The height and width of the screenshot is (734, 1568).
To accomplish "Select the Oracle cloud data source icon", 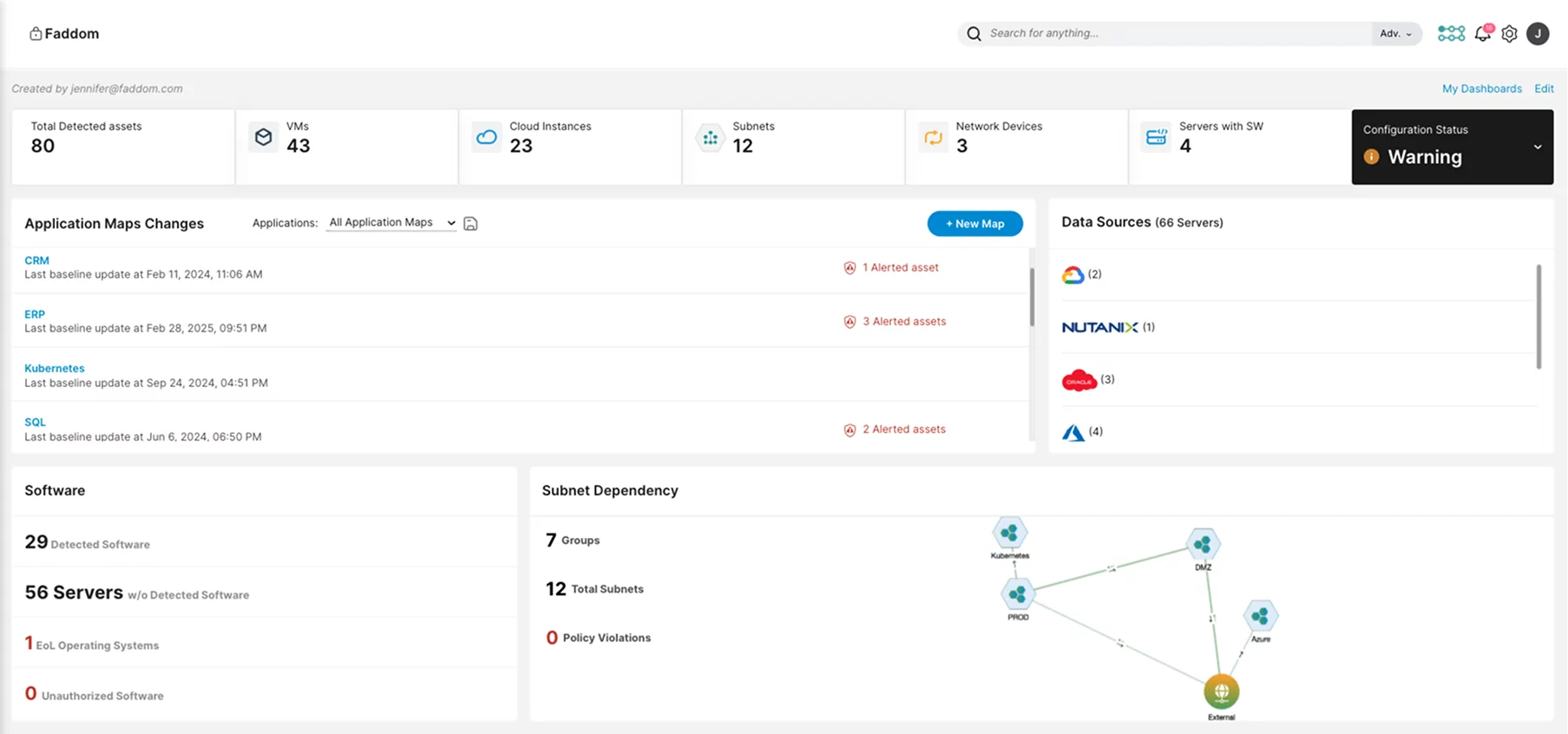I will pos(1079,380).
